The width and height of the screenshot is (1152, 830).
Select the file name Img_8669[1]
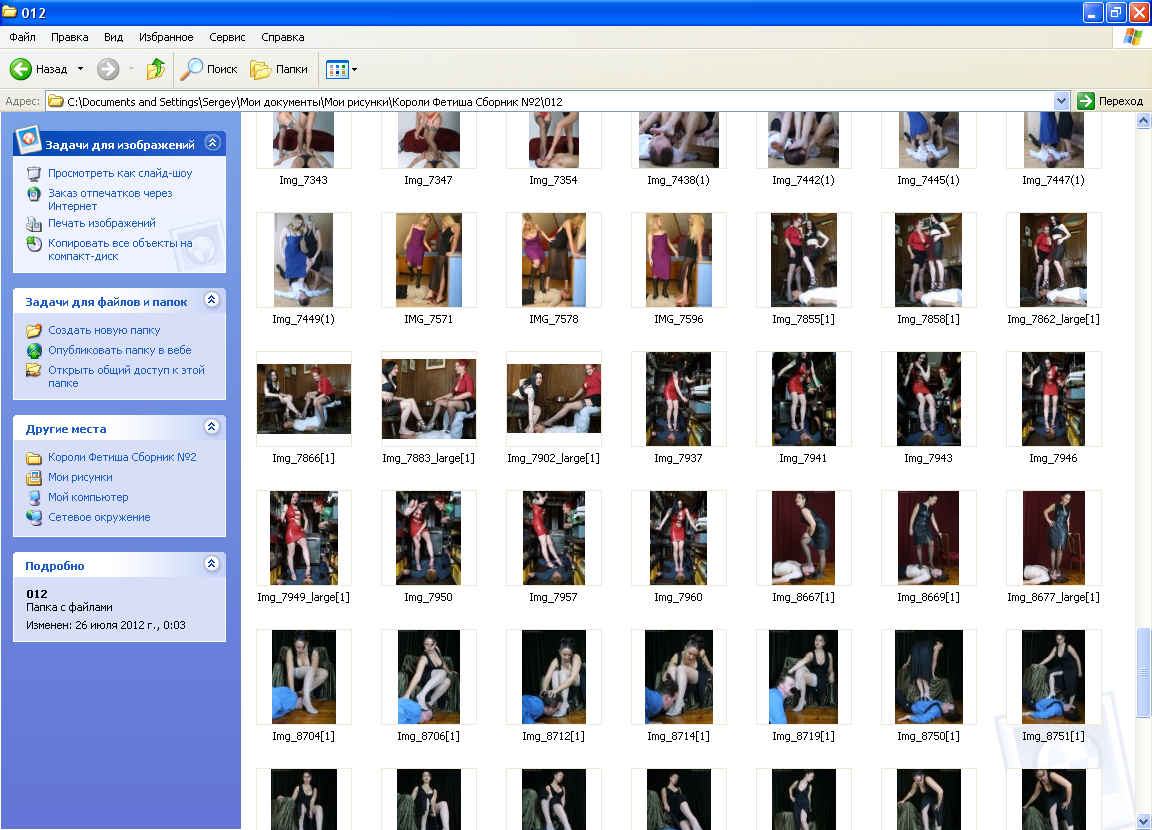pyautogui.click(x=928, y=597)
